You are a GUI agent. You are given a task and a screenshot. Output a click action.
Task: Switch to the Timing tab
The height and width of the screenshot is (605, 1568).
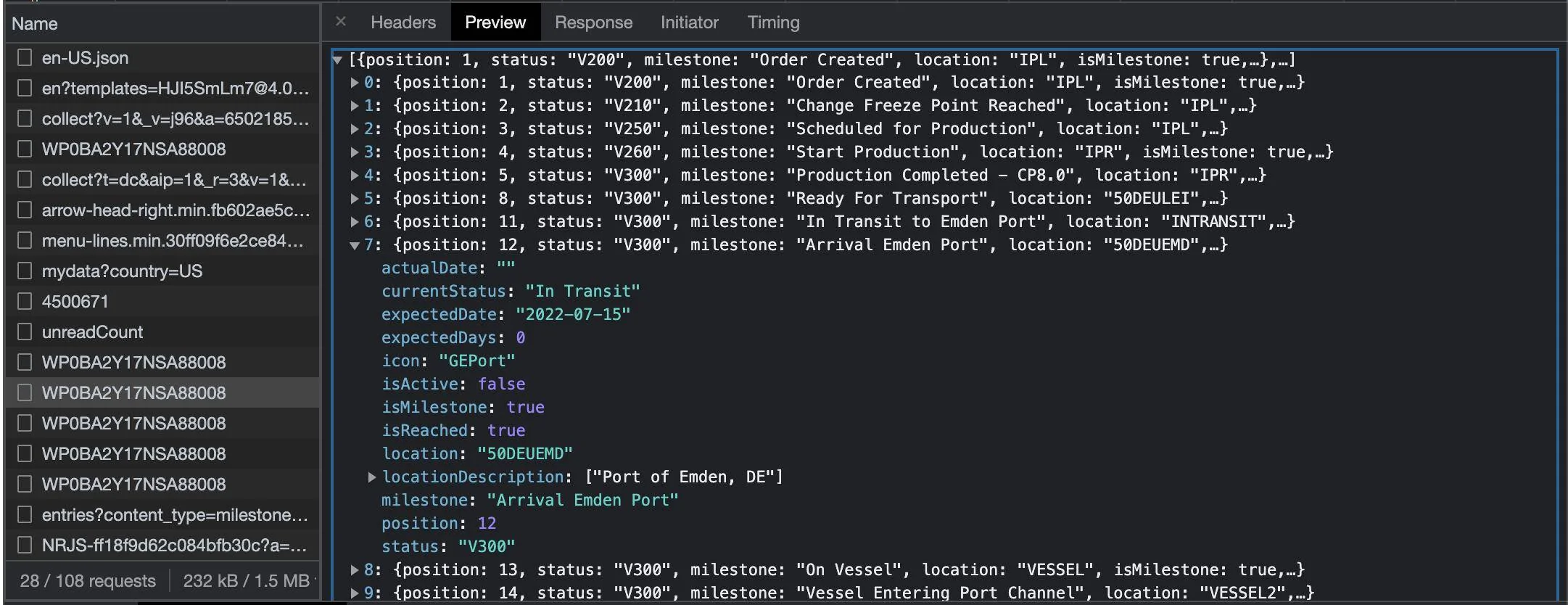tap(773, 22)
